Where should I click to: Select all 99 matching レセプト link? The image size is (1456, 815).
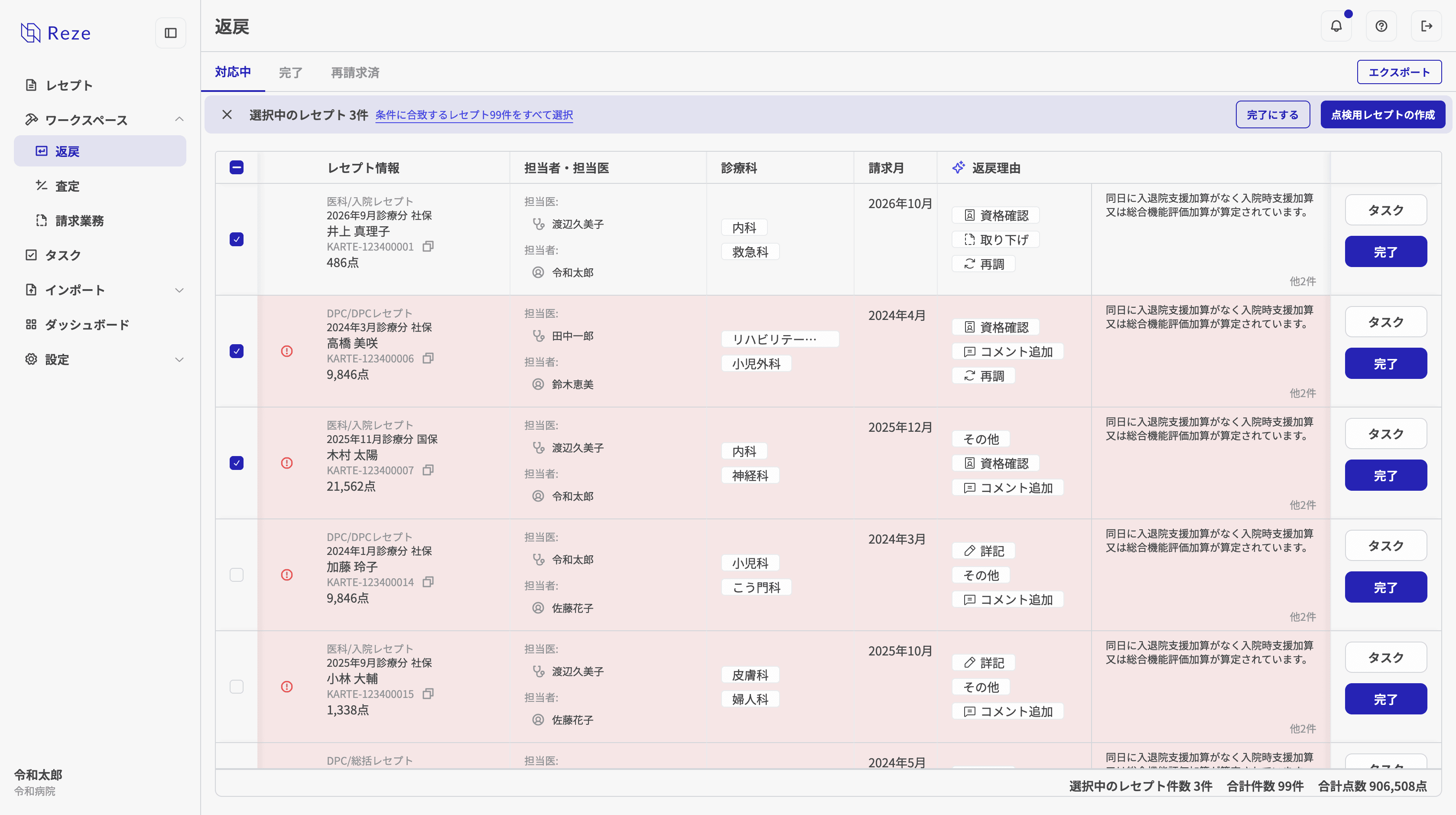tap(474, 115)
